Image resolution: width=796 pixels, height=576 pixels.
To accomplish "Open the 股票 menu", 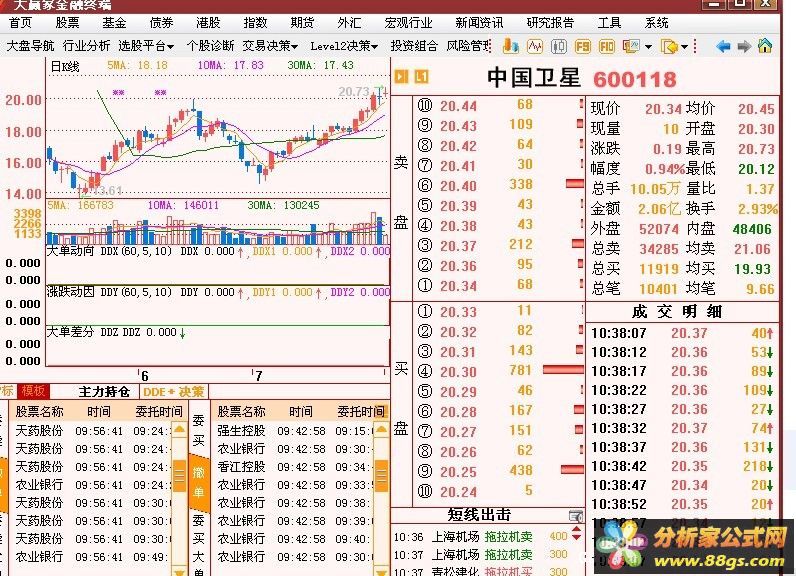I will pyautogui.click(x=68, y=23).
